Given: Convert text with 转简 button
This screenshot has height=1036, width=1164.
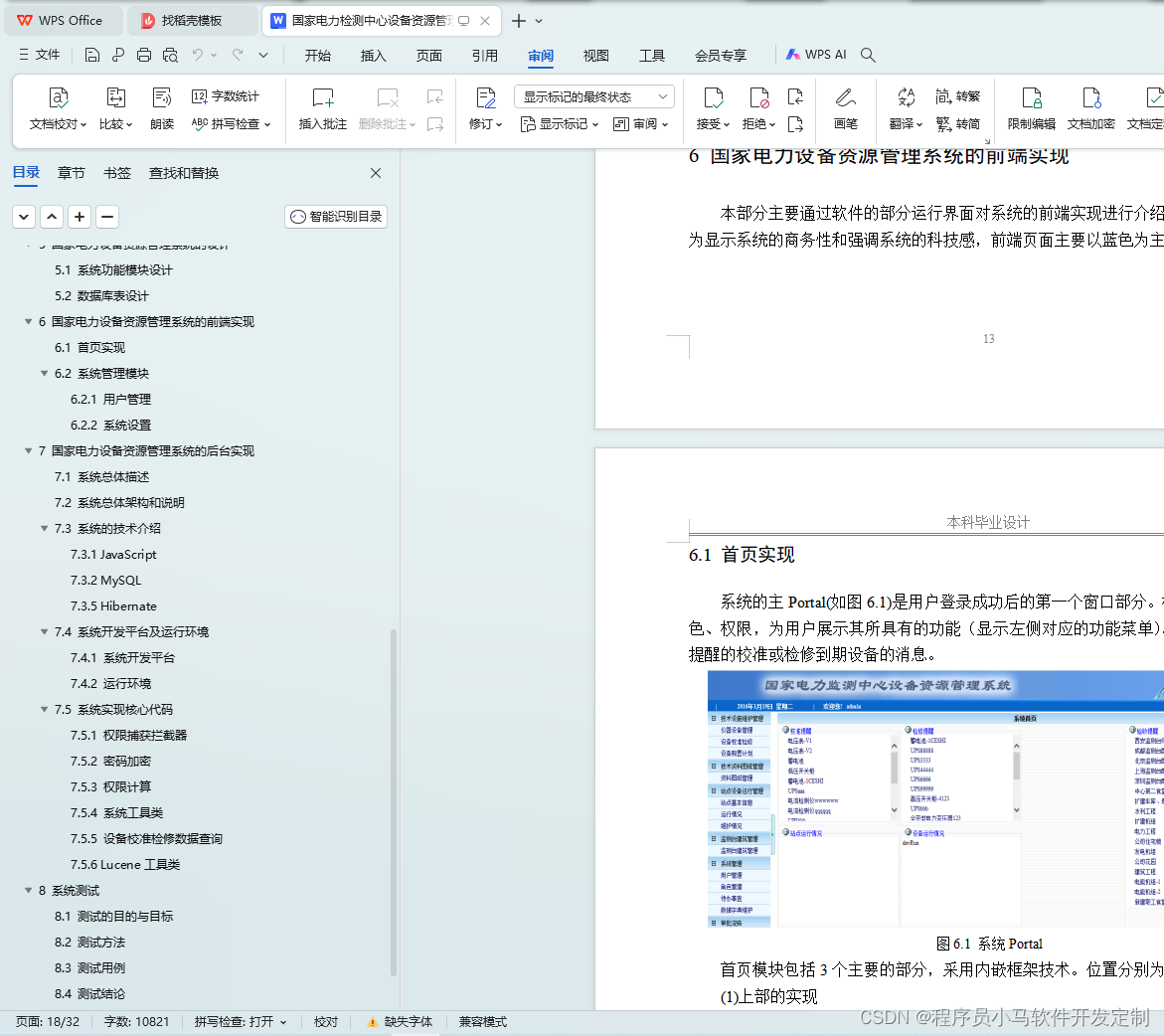Looking at the screenshot, I should point(957,124).
